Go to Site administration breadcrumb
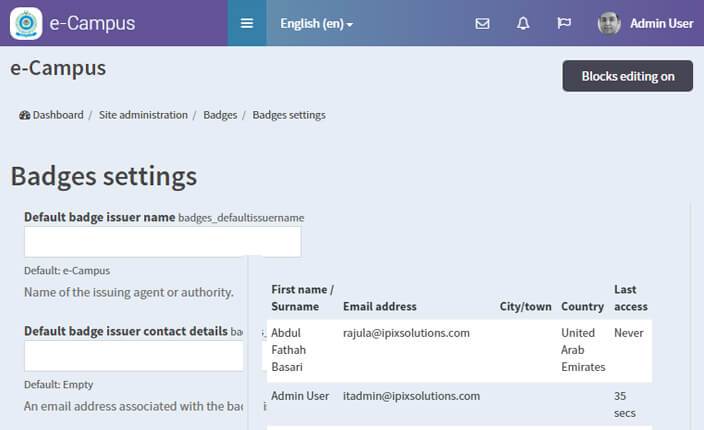This screenshot has height=430, width=704. point(143,115)
